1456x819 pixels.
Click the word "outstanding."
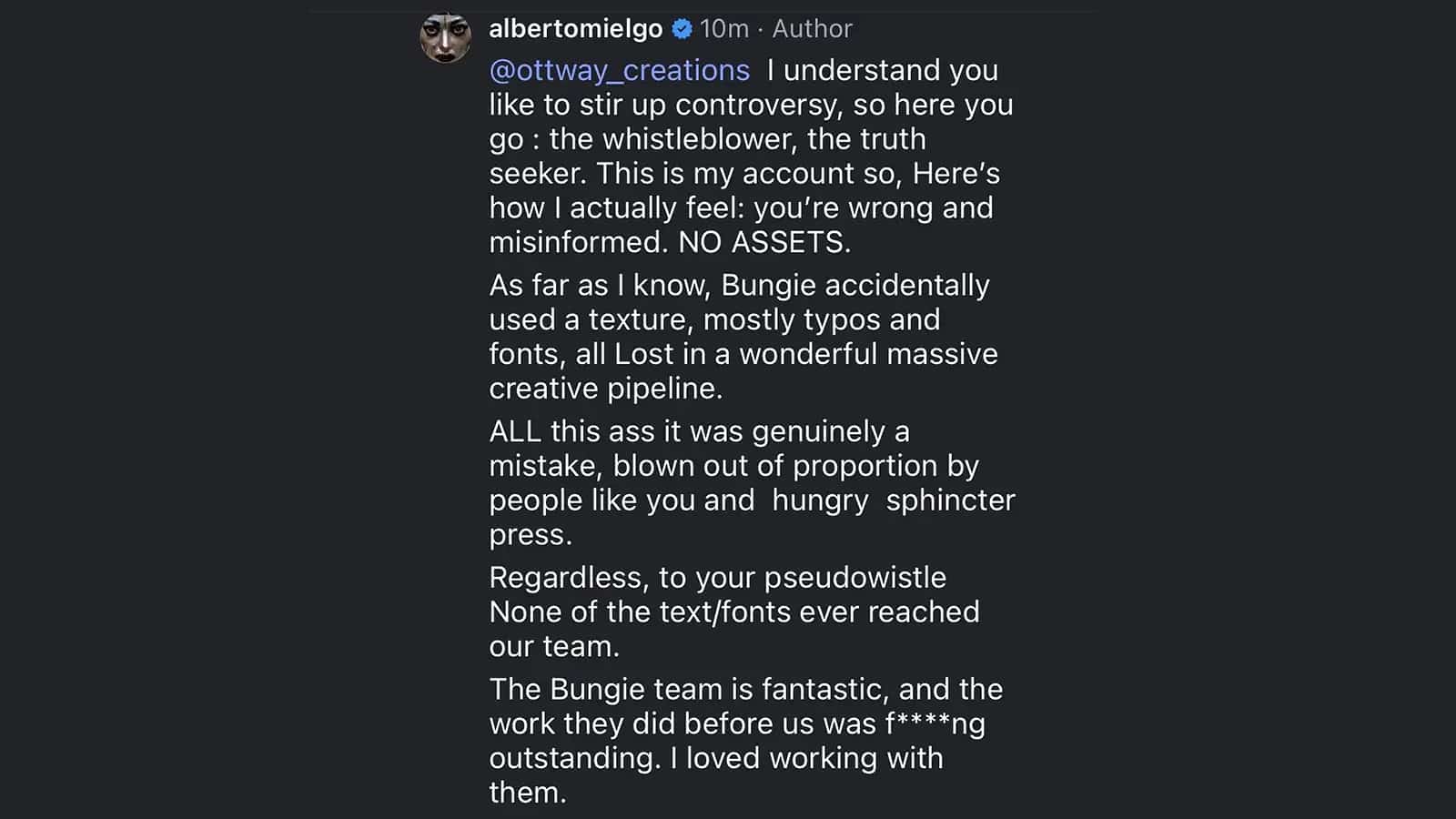pyautogui.click(x=575, y=759)
